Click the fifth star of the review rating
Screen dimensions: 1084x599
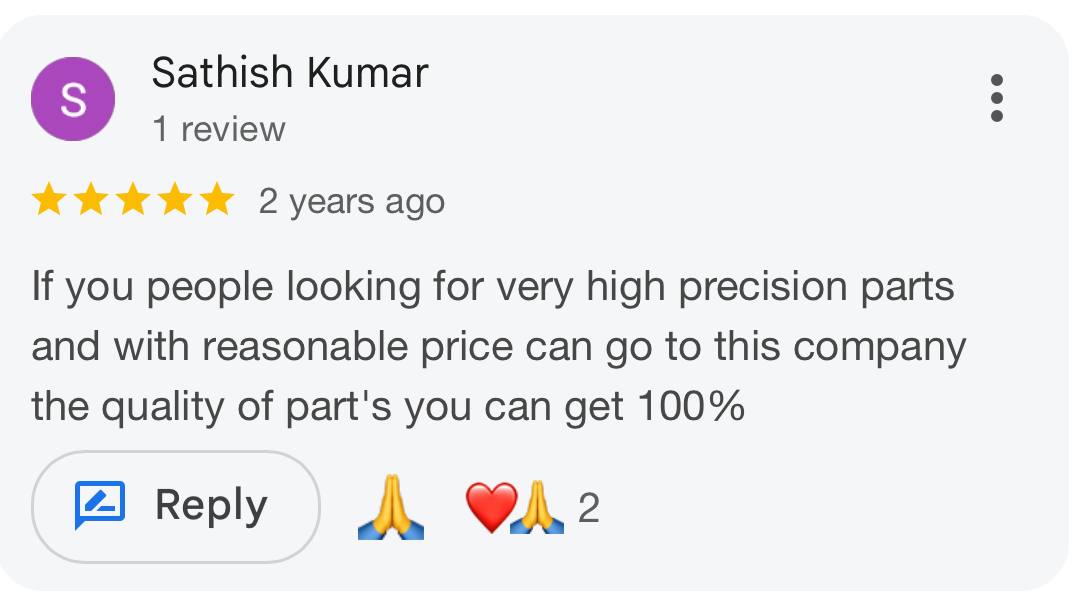click(x=218, y=199)
